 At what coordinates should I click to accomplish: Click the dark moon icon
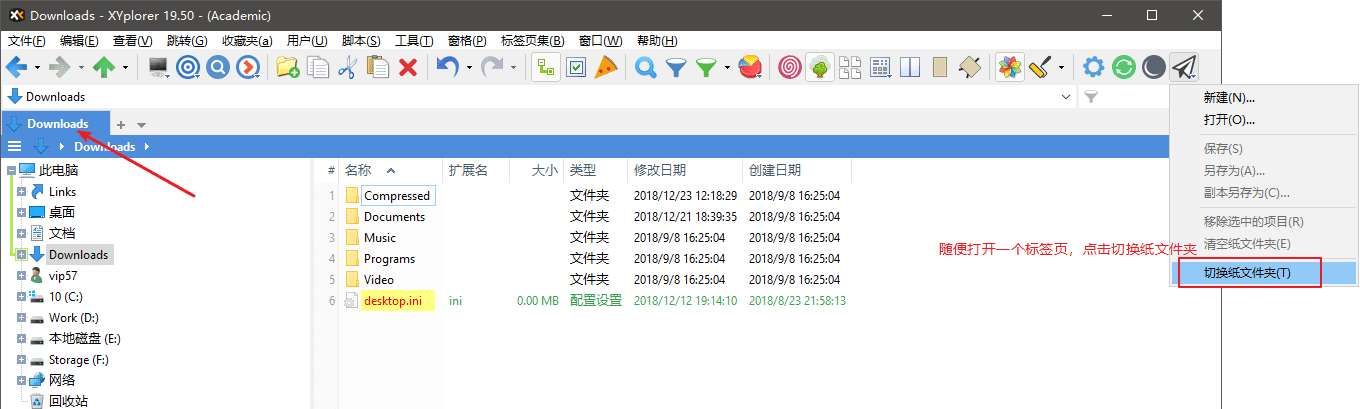[x=1154, y=67]
